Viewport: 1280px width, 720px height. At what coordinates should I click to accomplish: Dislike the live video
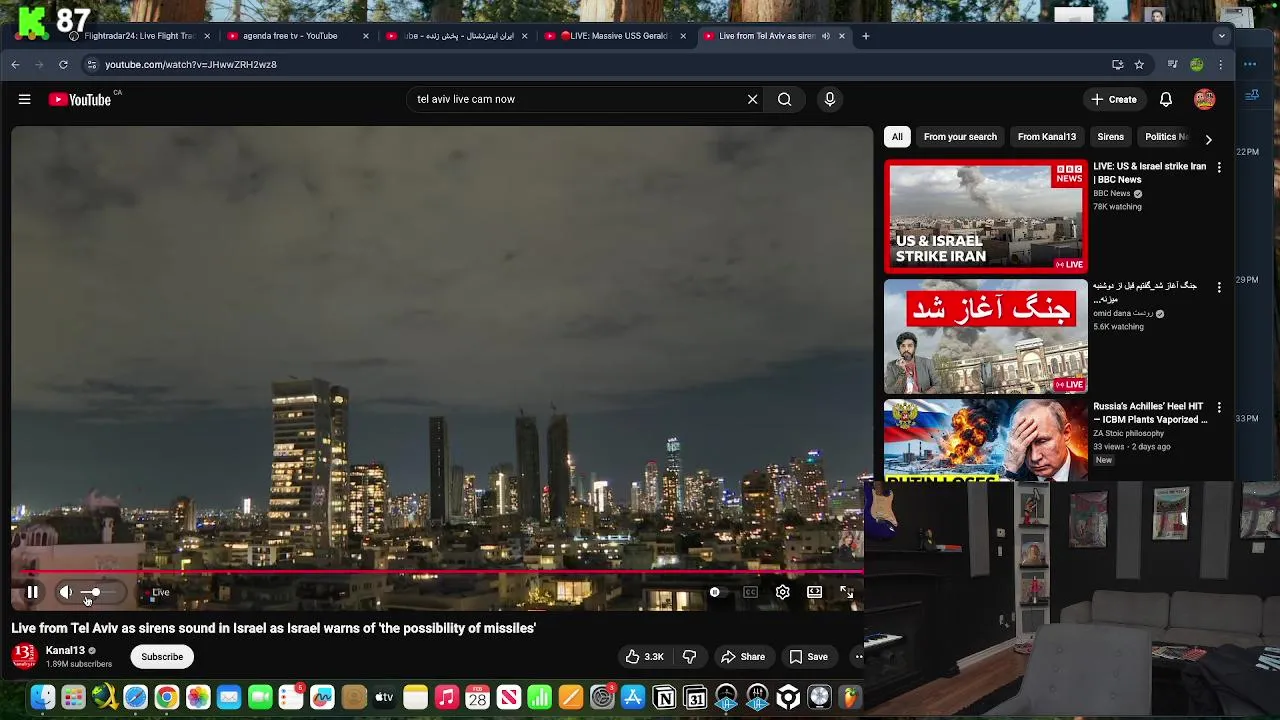click(689, 657)
